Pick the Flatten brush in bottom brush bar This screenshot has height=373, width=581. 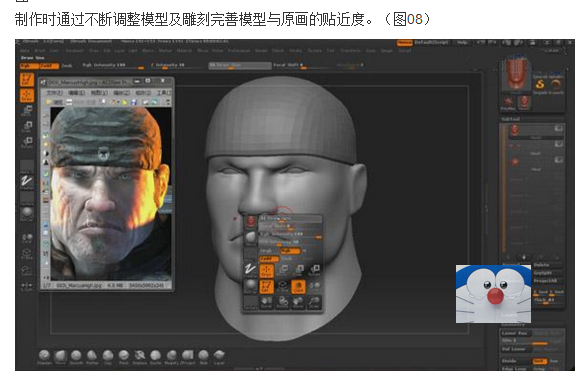coord(92,356)
